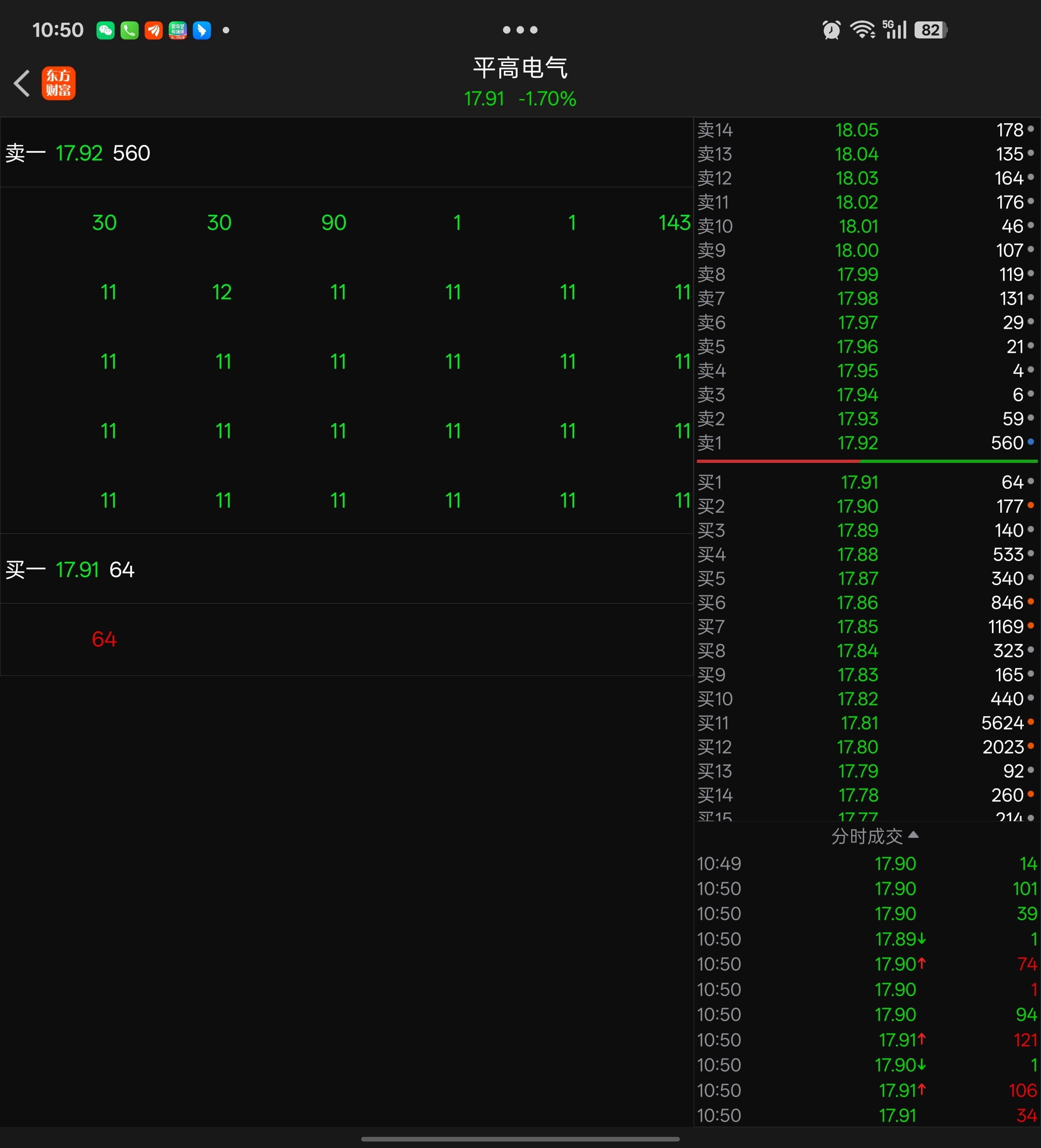1041x1148 pixels.
Task: Tap the three-dot menu at top
Action: click(520, 30)
